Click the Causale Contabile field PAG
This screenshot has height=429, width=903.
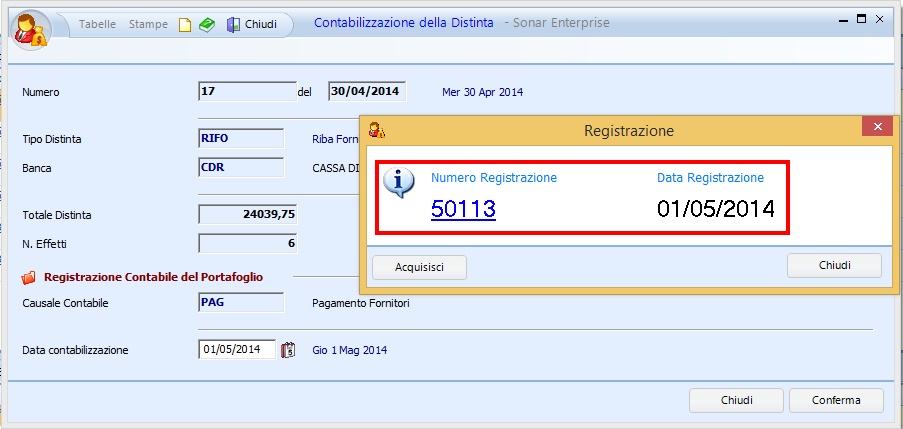point(241,303)
